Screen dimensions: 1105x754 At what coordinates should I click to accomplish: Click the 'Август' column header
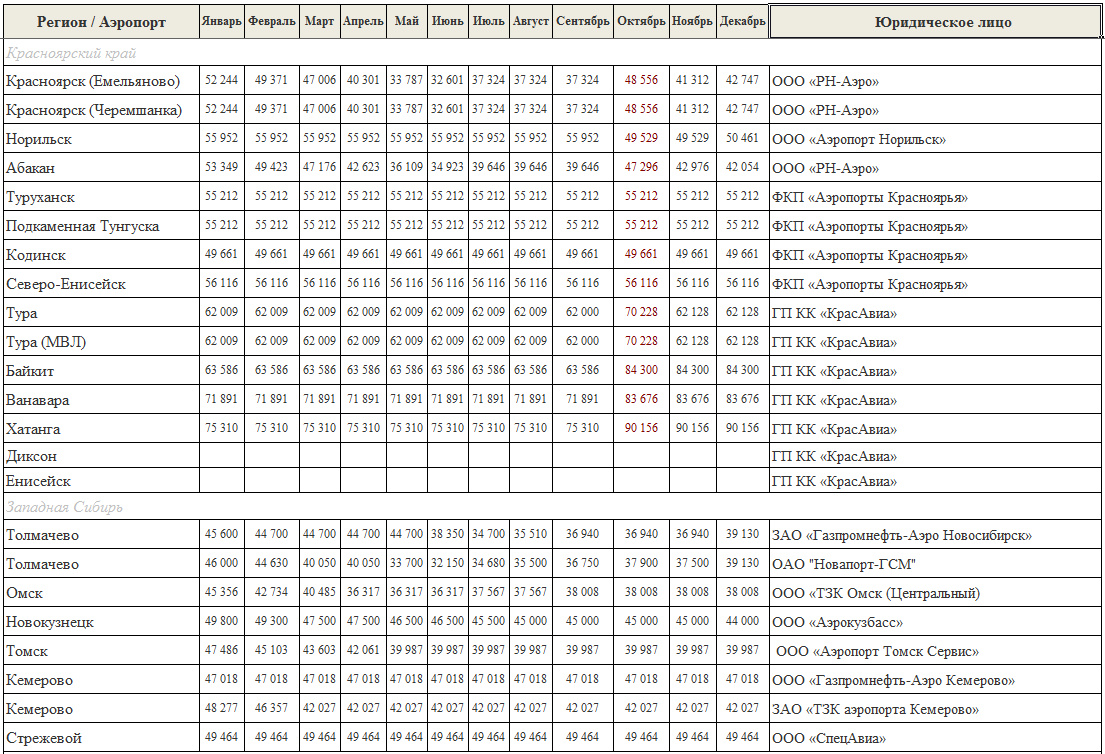(531, 21)
